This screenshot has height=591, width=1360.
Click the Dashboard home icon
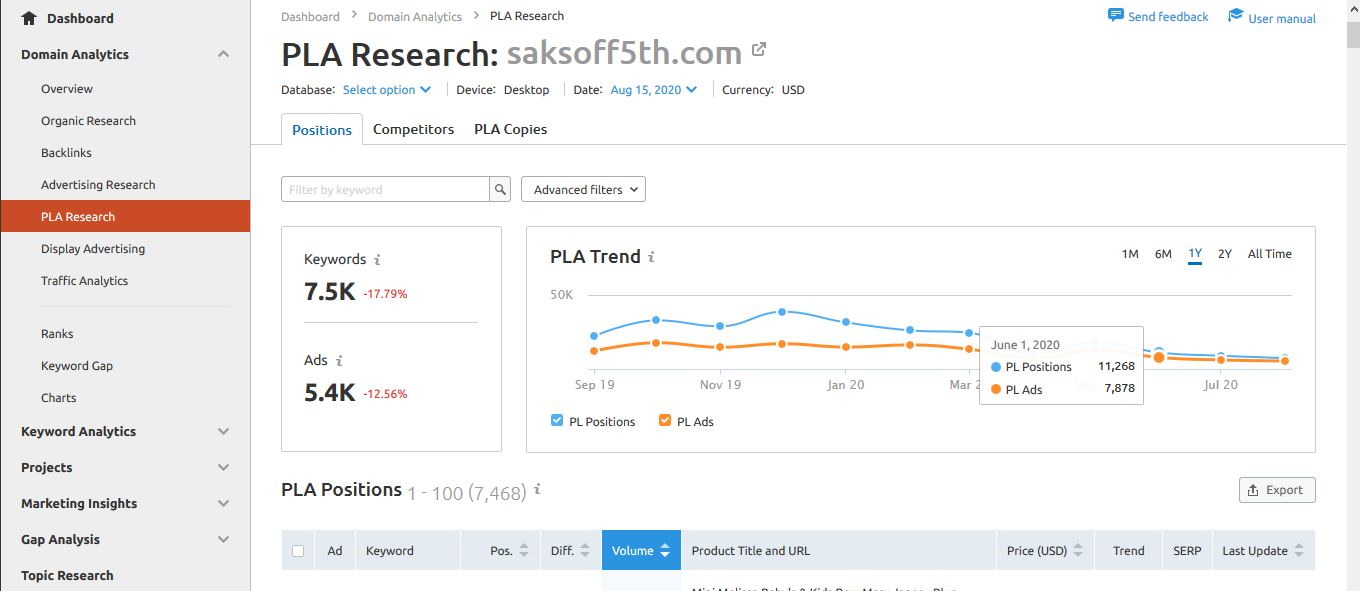coord(29,18)
